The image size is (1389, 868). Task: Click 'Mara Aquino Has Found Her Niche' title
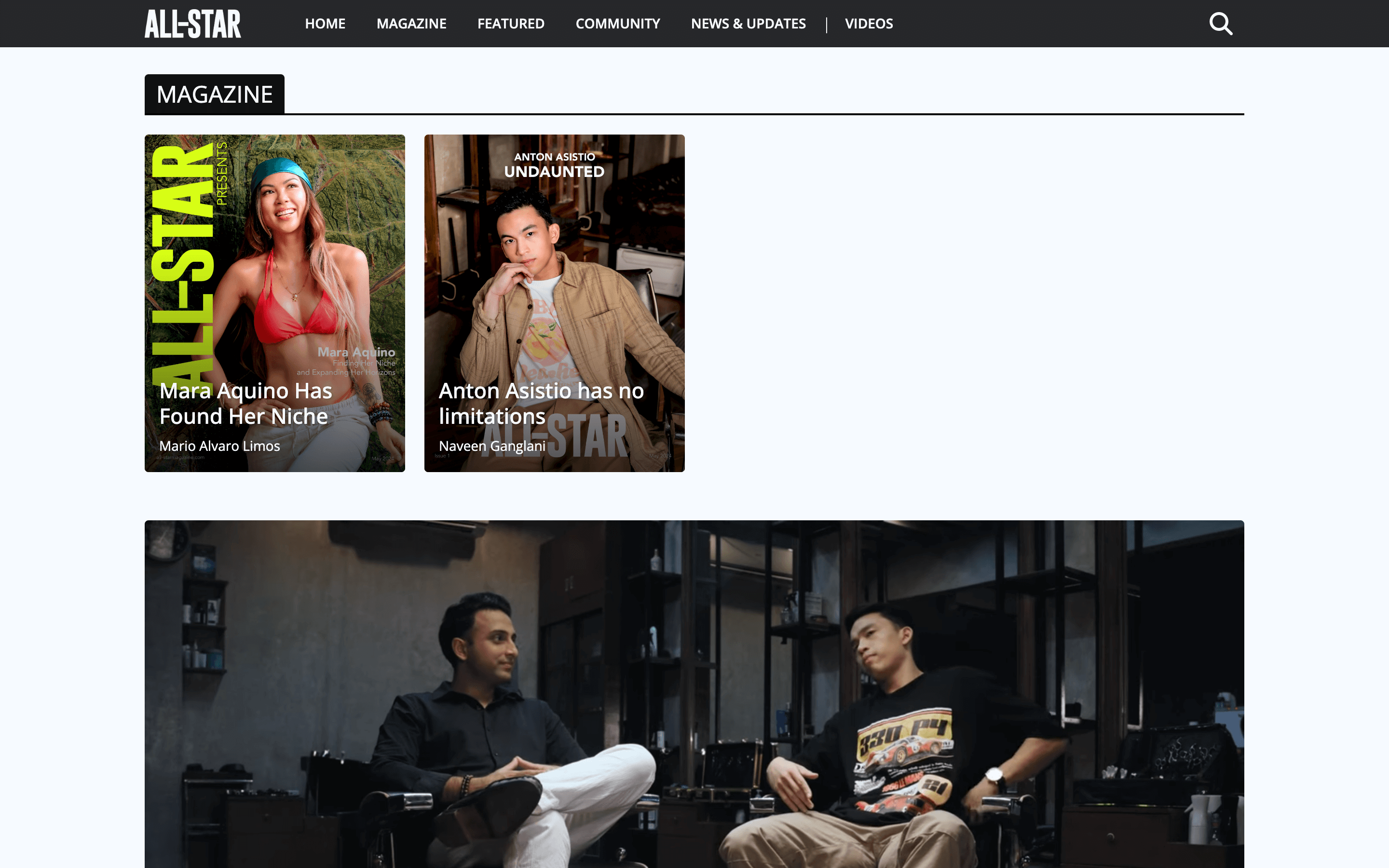coord(245,404)
